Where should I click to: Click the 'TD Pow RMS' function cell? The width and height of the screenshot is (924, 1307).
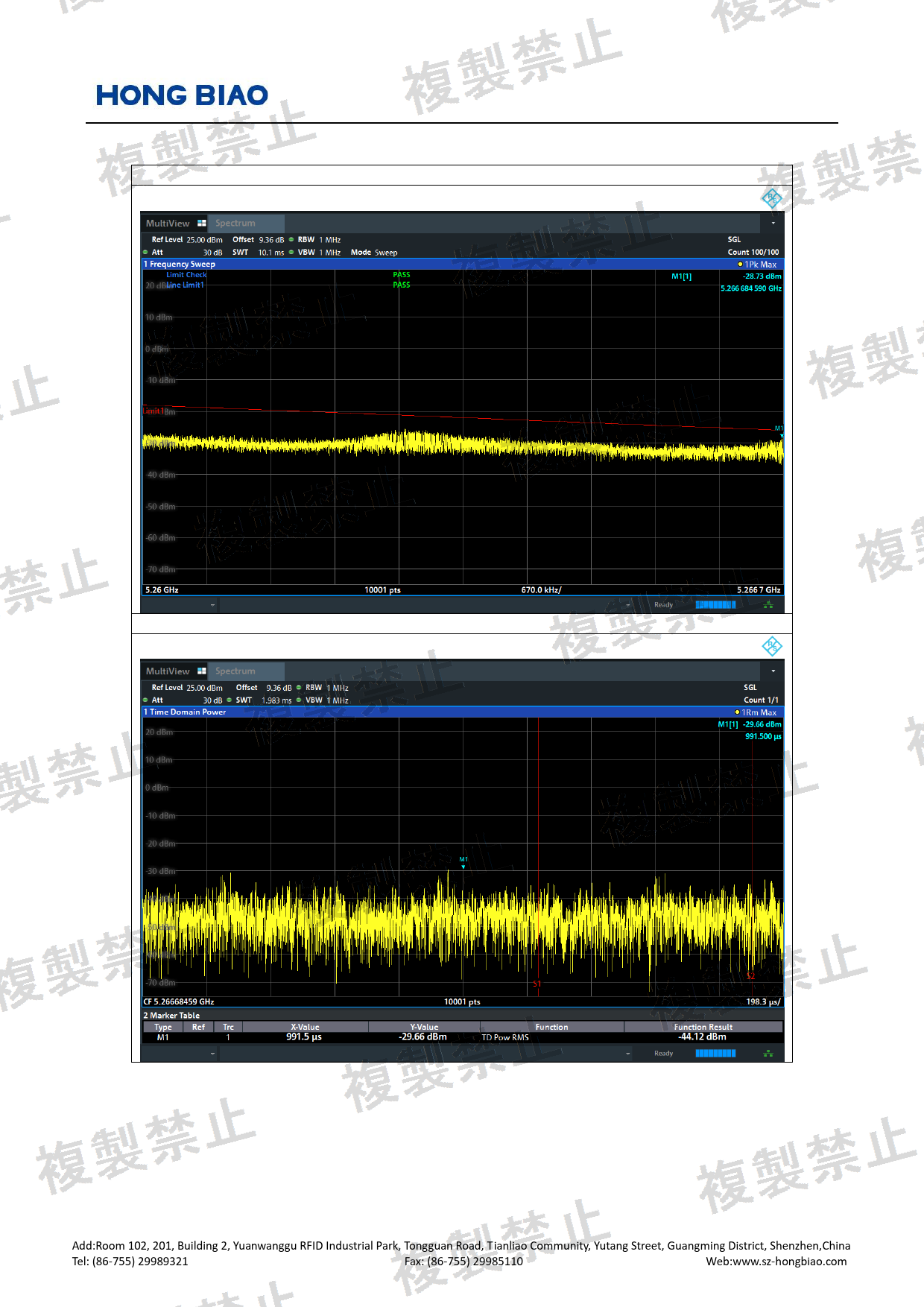coord(505,1037)
